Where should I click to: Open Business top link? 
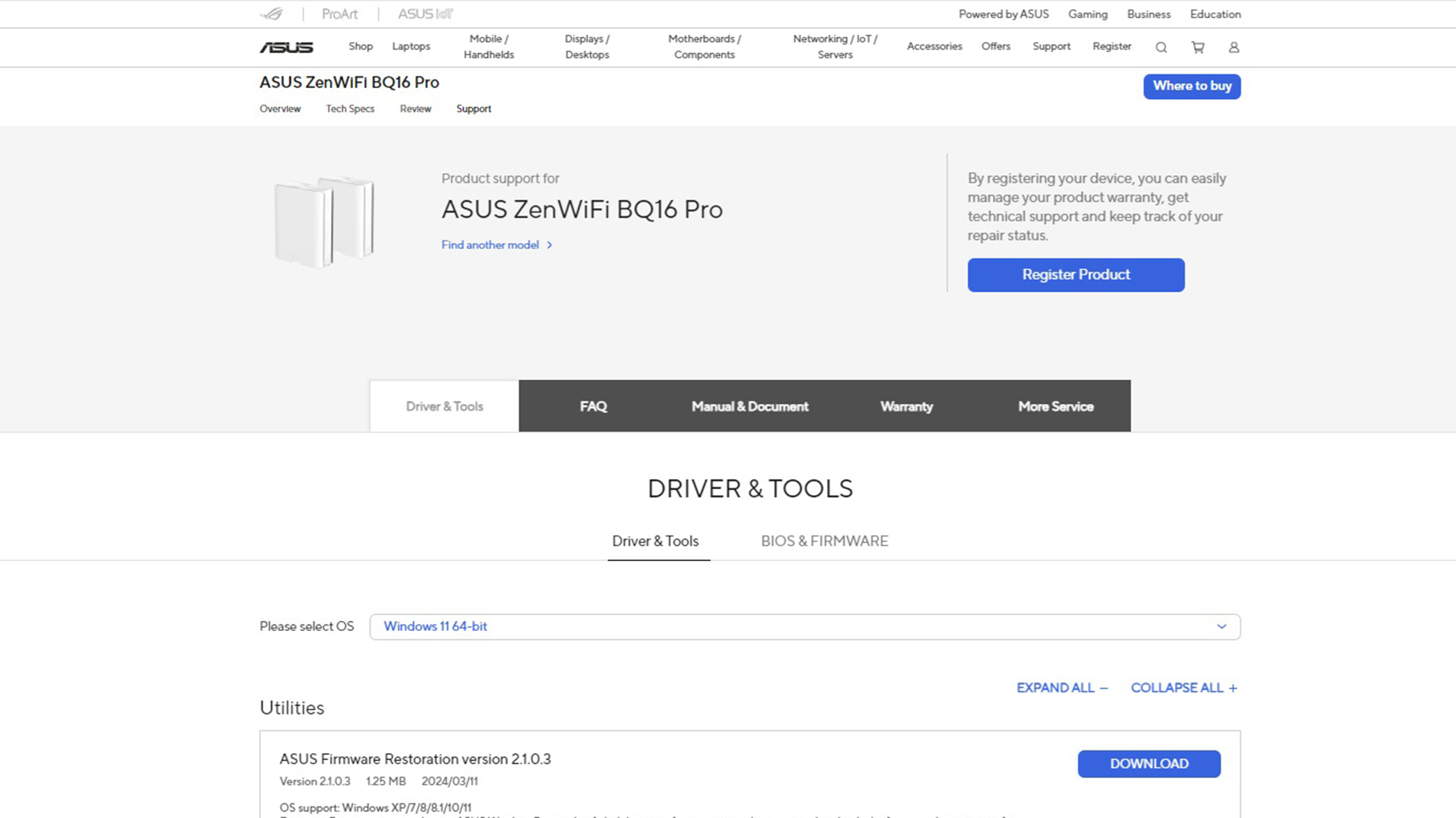[x=1149, y=14]
